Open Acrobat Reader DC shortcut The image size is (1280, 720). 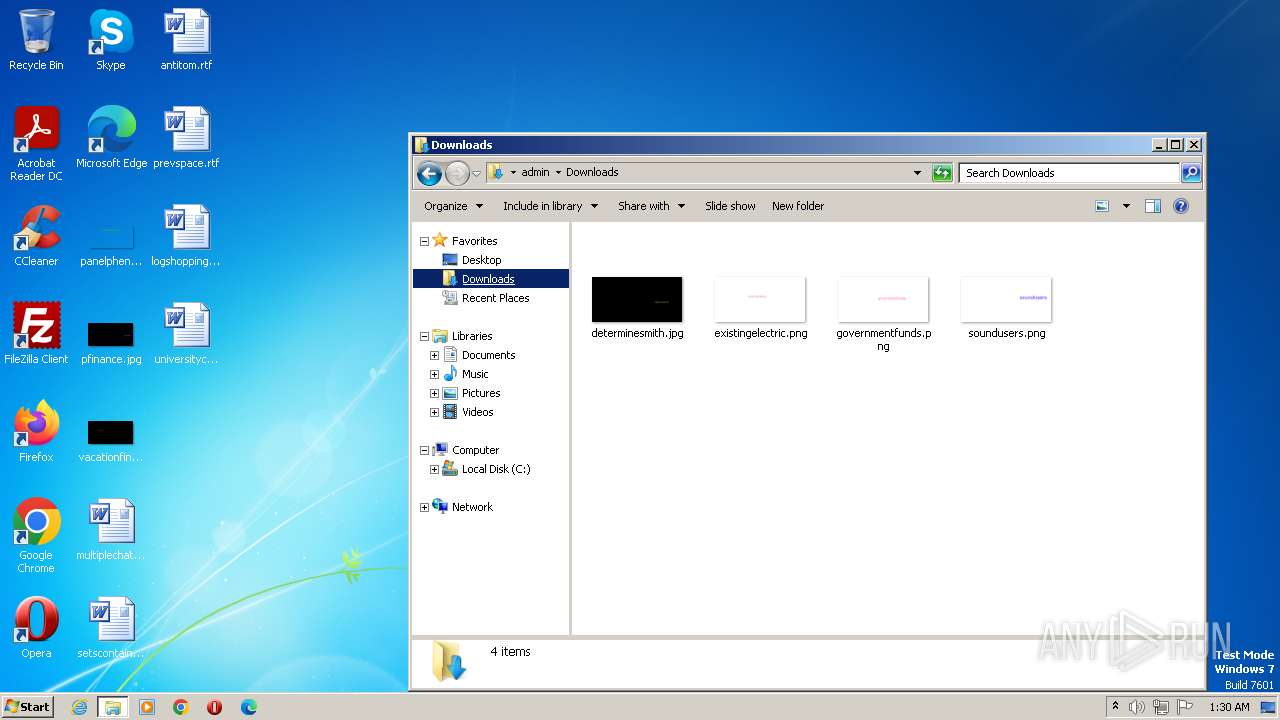click(36, 144)
